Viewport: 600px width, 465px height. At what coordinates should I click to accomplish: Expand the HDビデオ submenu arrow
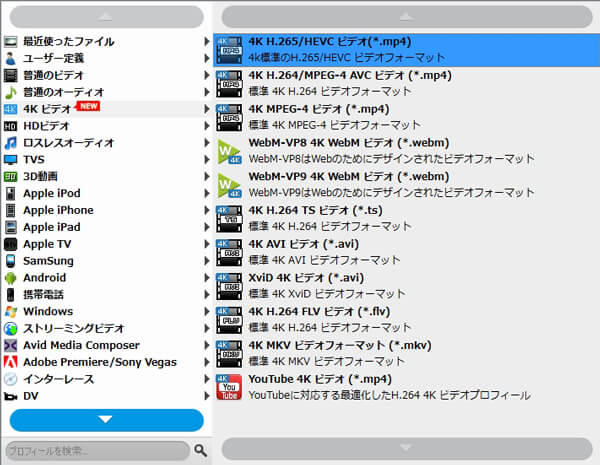[x=207, y=126]
